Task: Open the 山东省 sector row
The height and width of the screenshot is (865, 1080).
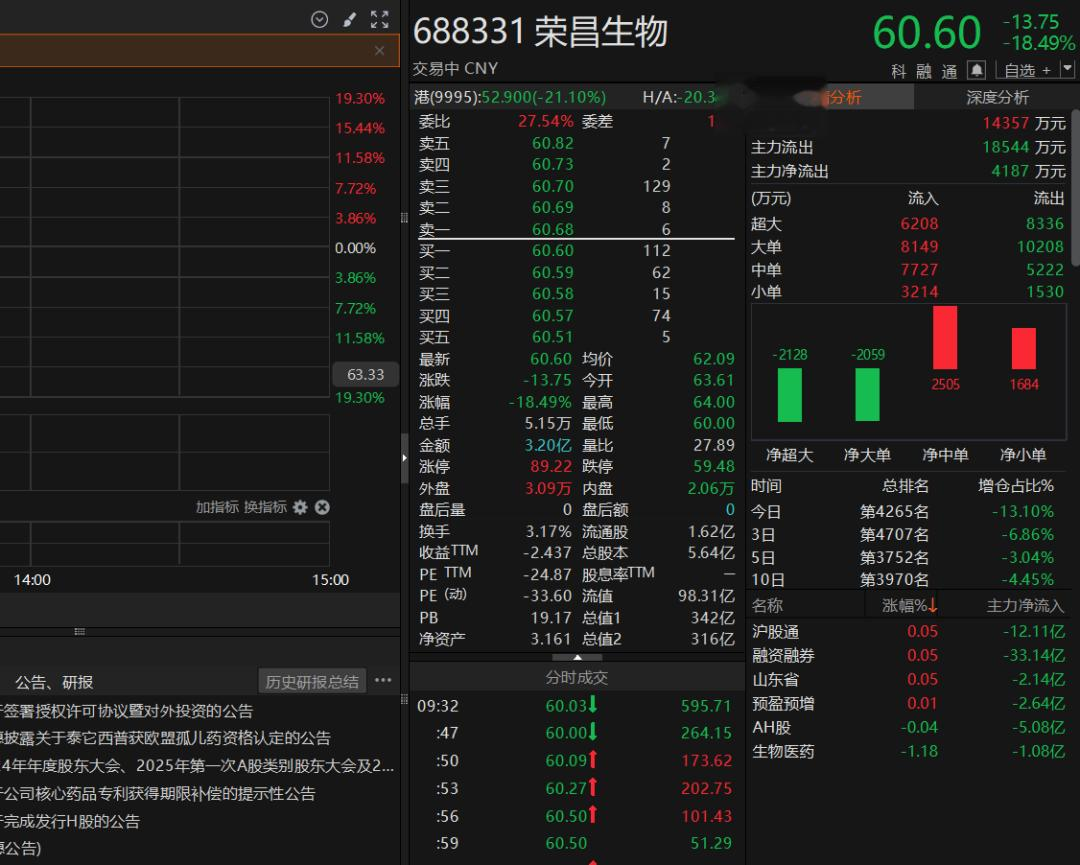Action: click(x=908, y=680)
